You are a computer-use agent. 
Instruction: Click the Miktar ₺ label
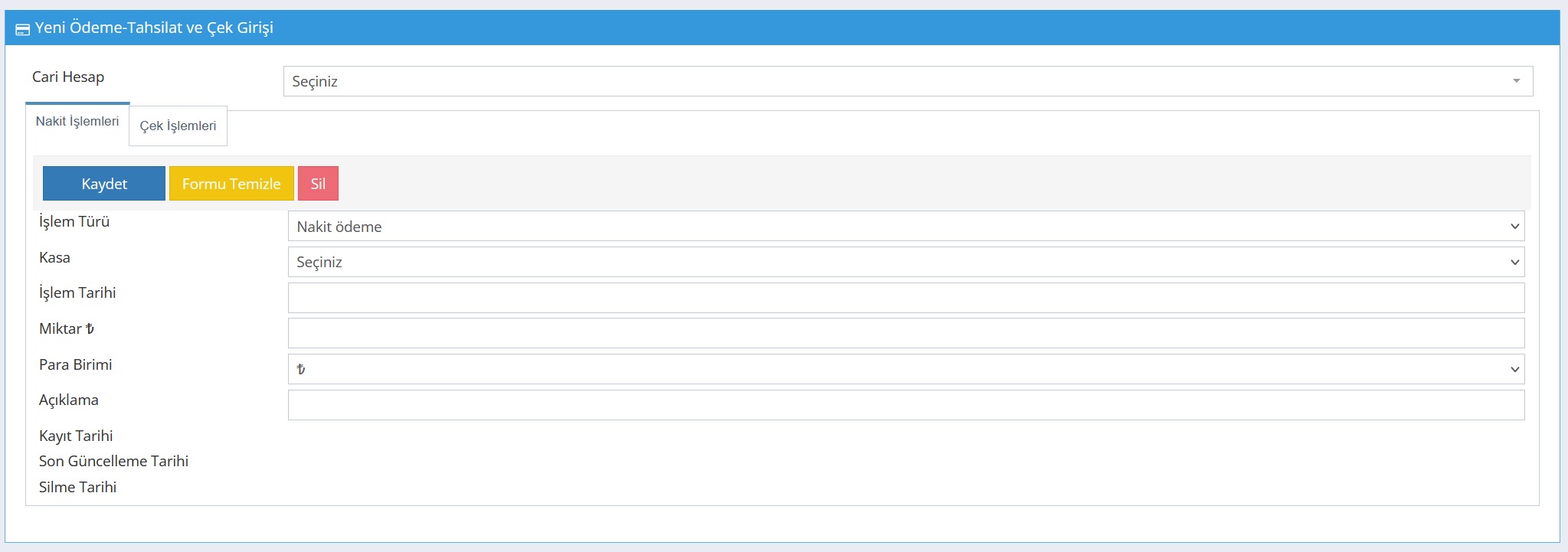tap(67, 329)
